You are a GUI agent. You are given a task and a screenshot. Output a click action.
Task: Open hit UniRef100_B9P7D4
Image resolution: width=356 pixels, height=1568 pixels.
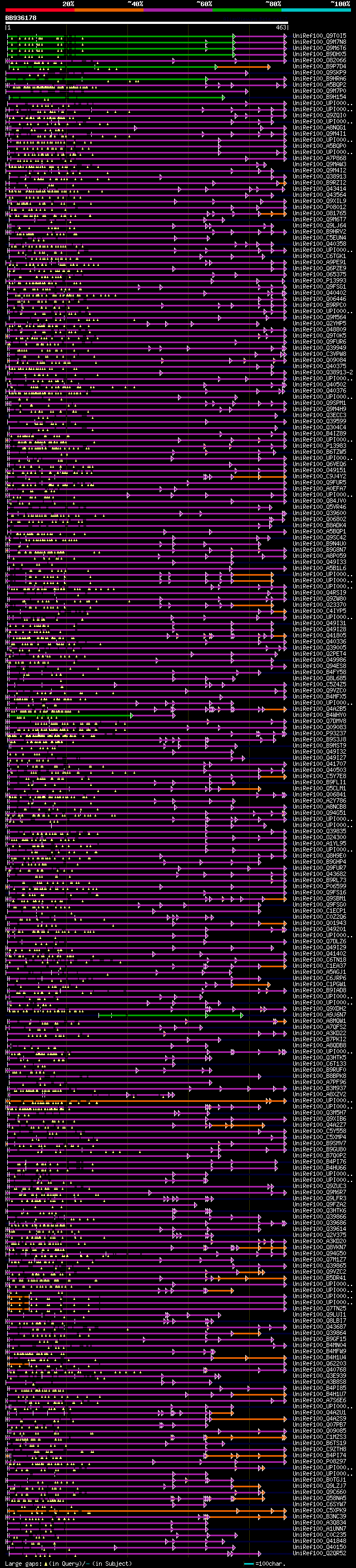pyautogui.click(x=319, y=66)
